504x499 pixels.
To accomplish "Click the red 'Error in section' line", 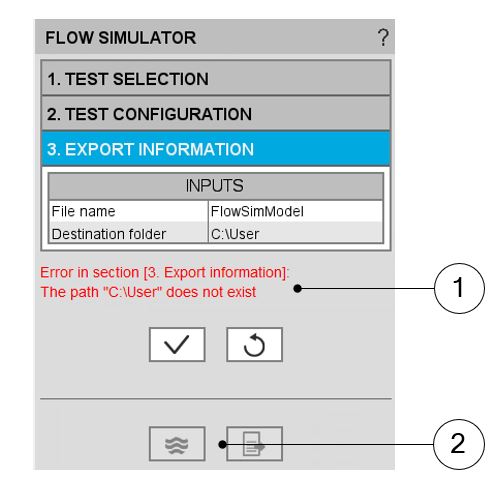I will [165, 272].
